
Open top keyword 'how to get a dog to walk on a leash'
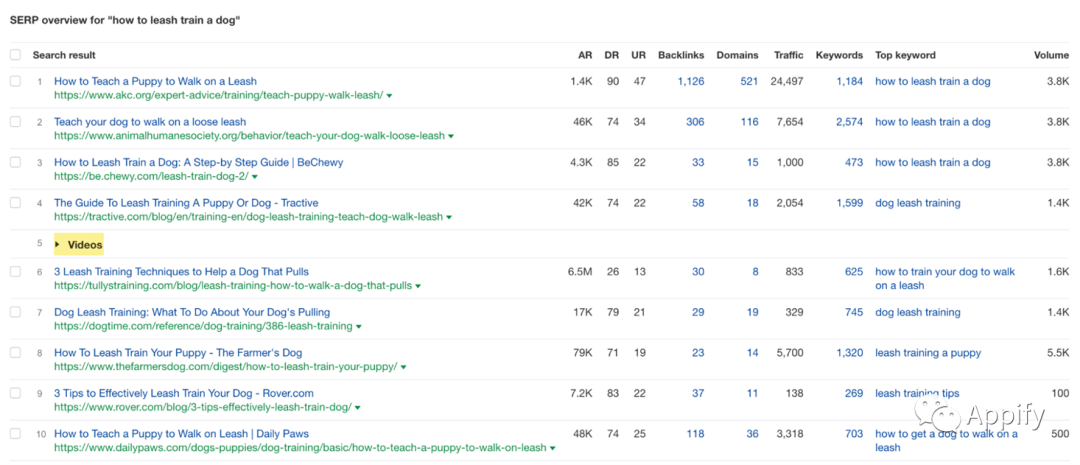pyautogui.click(x=946, y=441)
